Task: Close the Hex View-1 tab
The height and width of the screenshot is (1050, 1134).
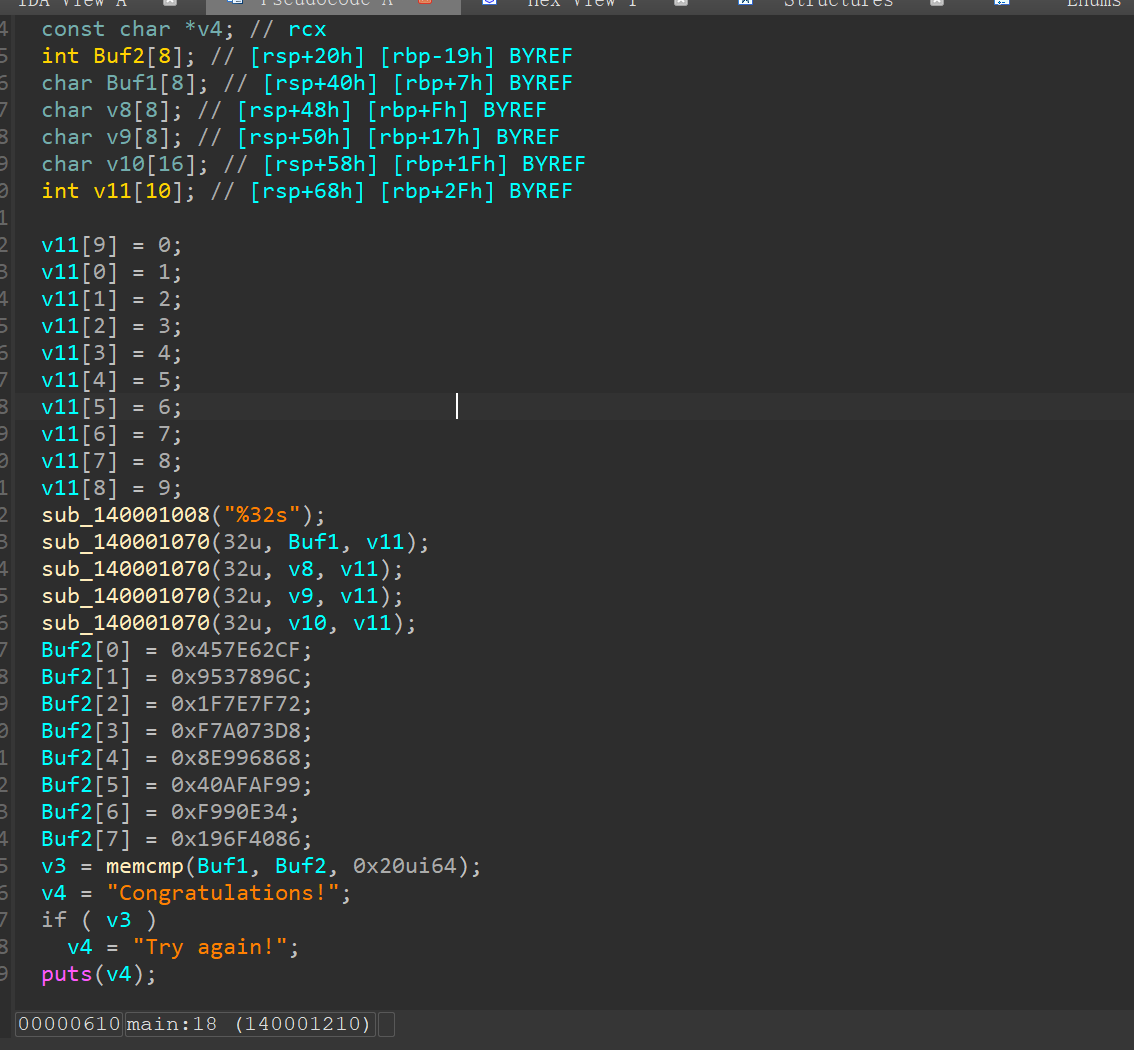Action: [681, 3]
